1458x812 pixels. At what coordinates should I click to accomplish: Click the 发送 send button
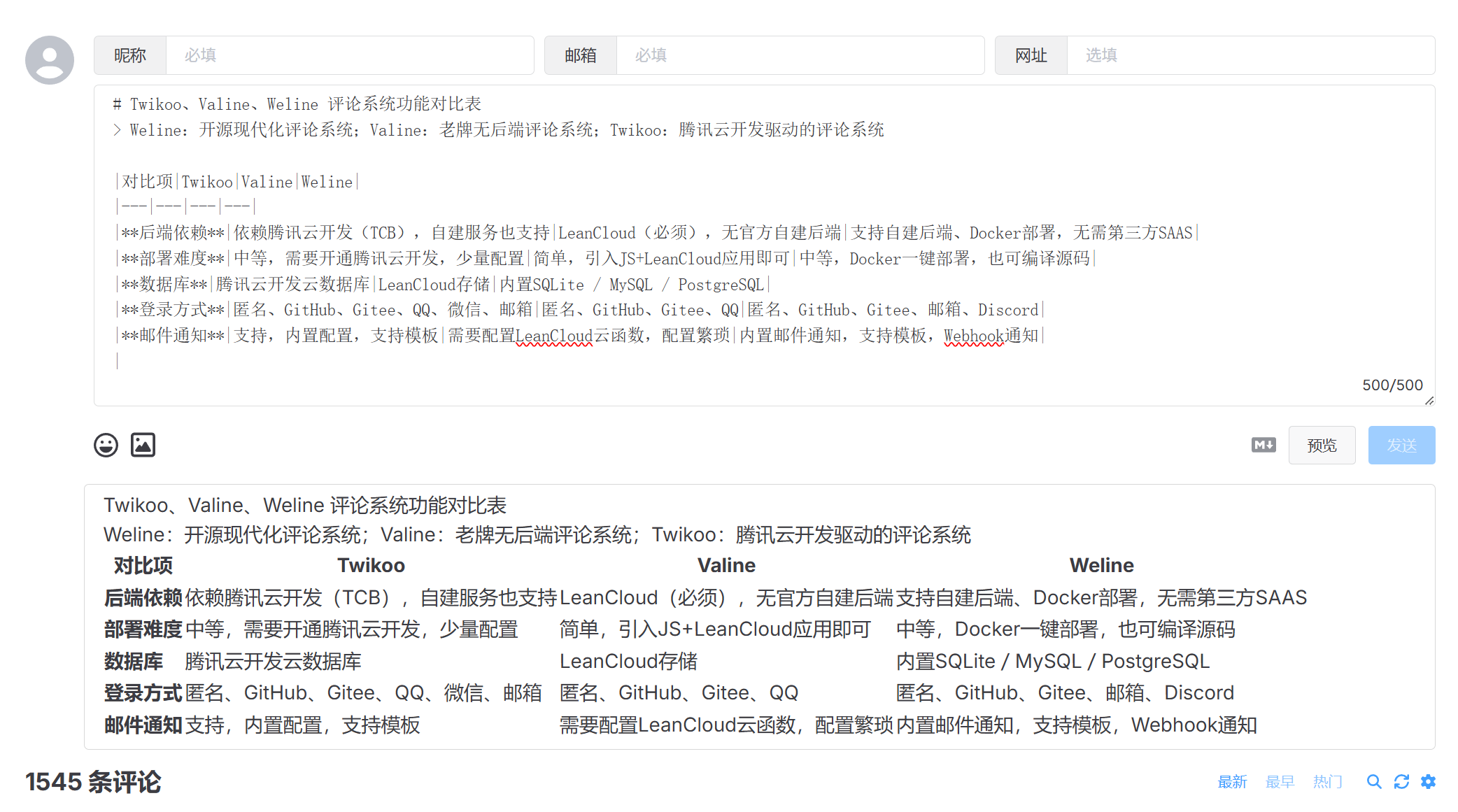click(1401, 445)
